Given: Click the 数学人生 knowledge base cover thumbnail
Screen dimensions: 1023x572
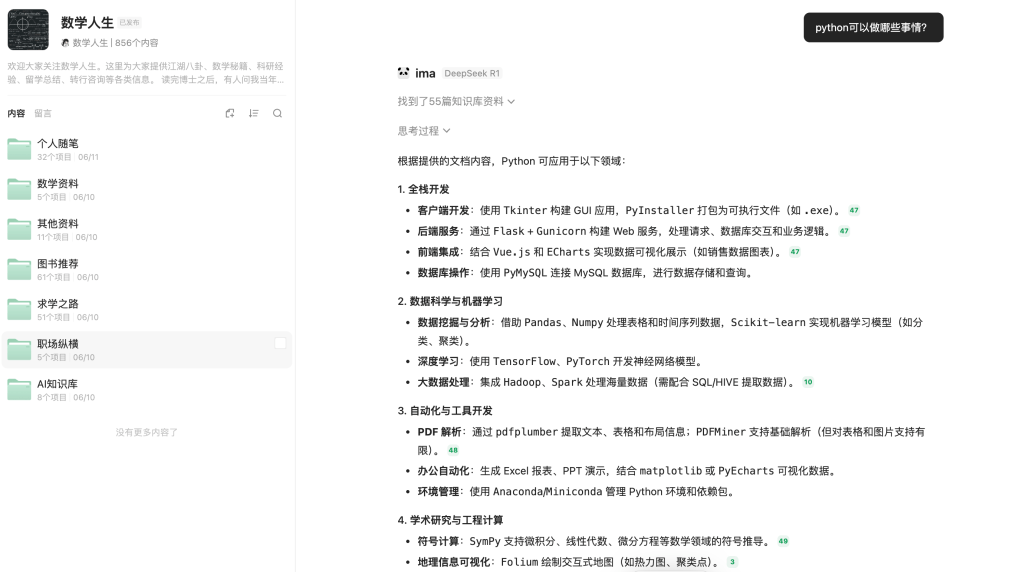Looking at the screenshot, I should tap(28, 30).
